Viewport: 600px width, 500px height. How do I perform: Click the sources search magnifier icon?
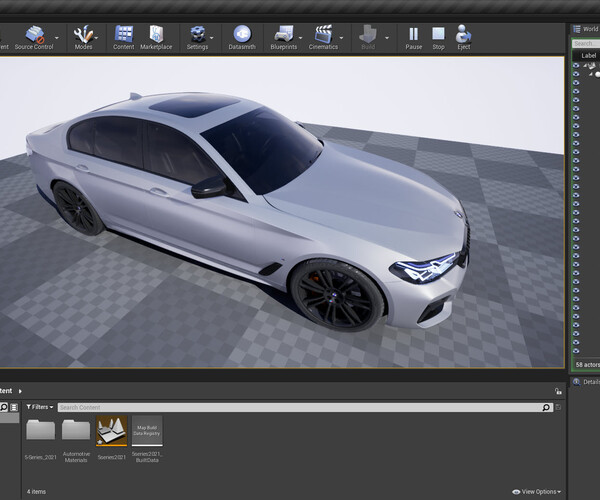(4, 407)
